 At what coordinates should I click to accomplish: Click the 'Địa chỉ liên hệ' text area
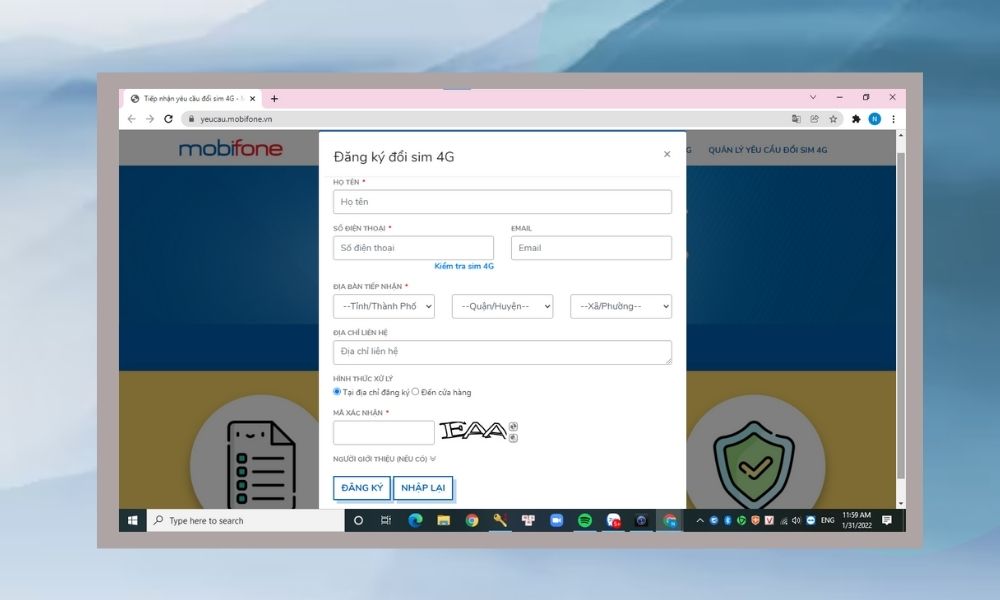502,352
